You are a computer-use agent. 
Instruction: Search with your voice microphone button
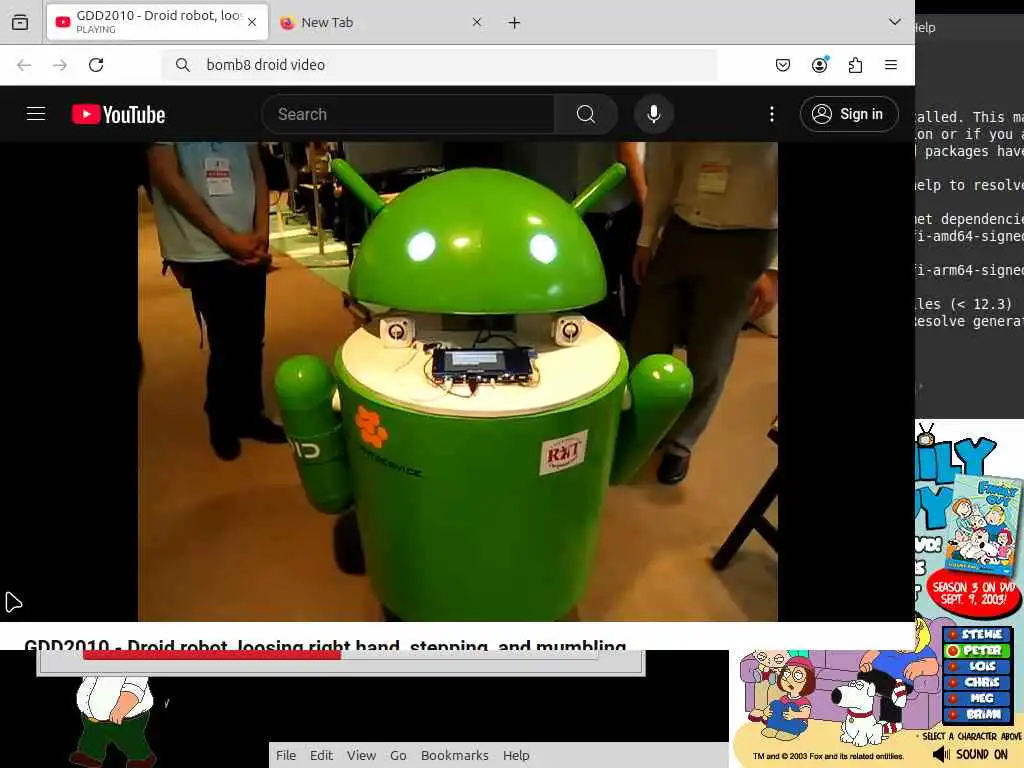coord(653,114)
